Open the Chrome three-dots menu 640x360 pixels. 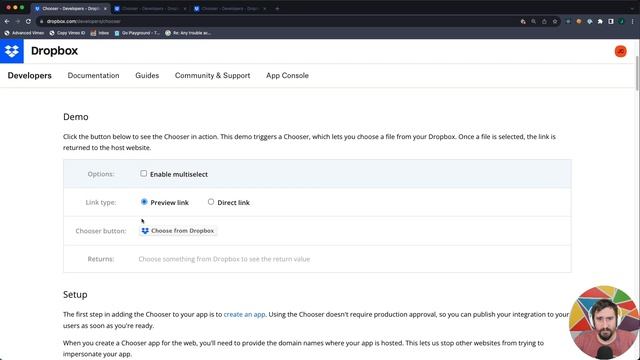tap(632, 21)
